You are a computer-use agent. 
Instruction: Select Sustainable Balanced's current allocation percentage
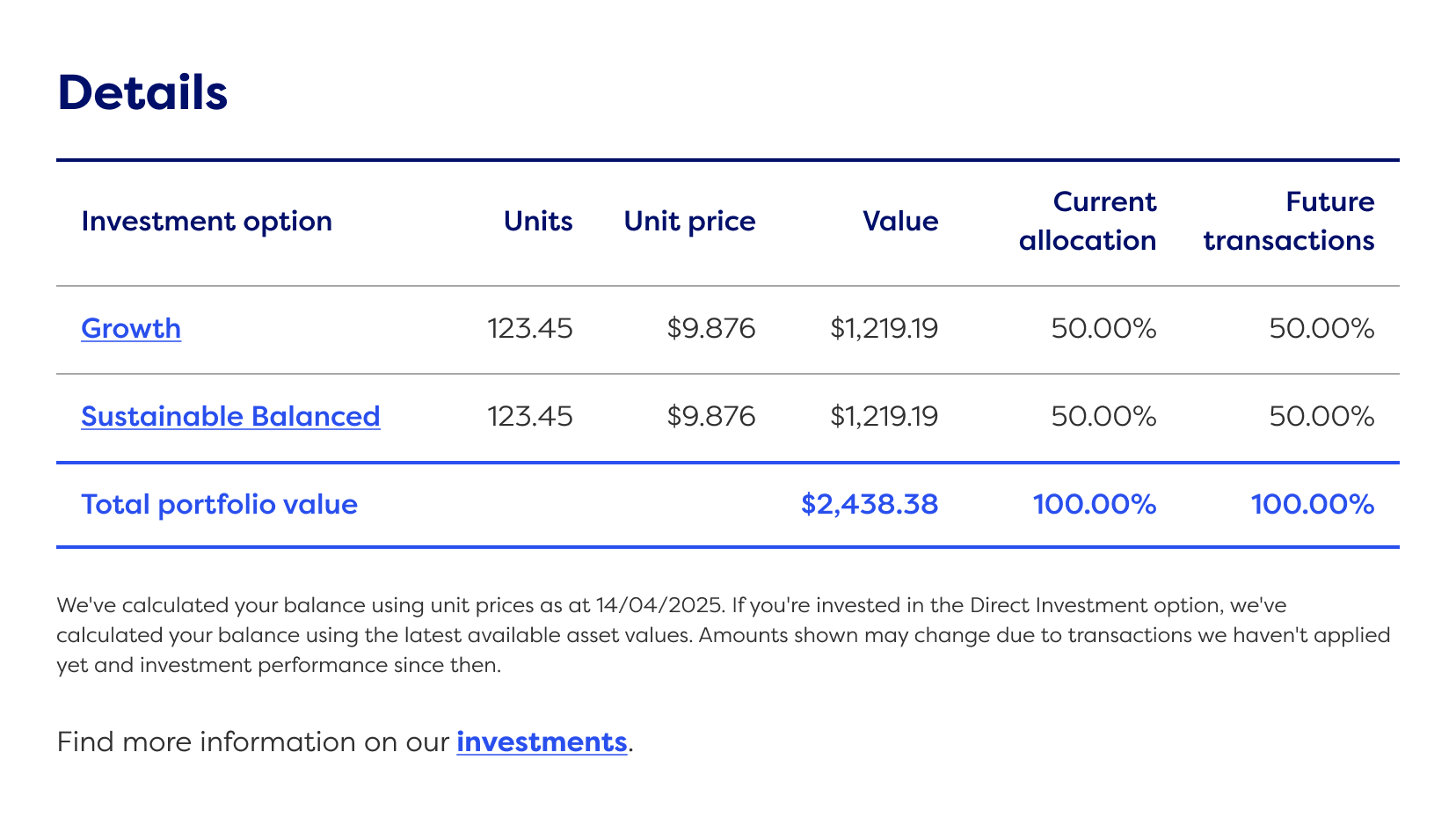(x=1103, y=416)
